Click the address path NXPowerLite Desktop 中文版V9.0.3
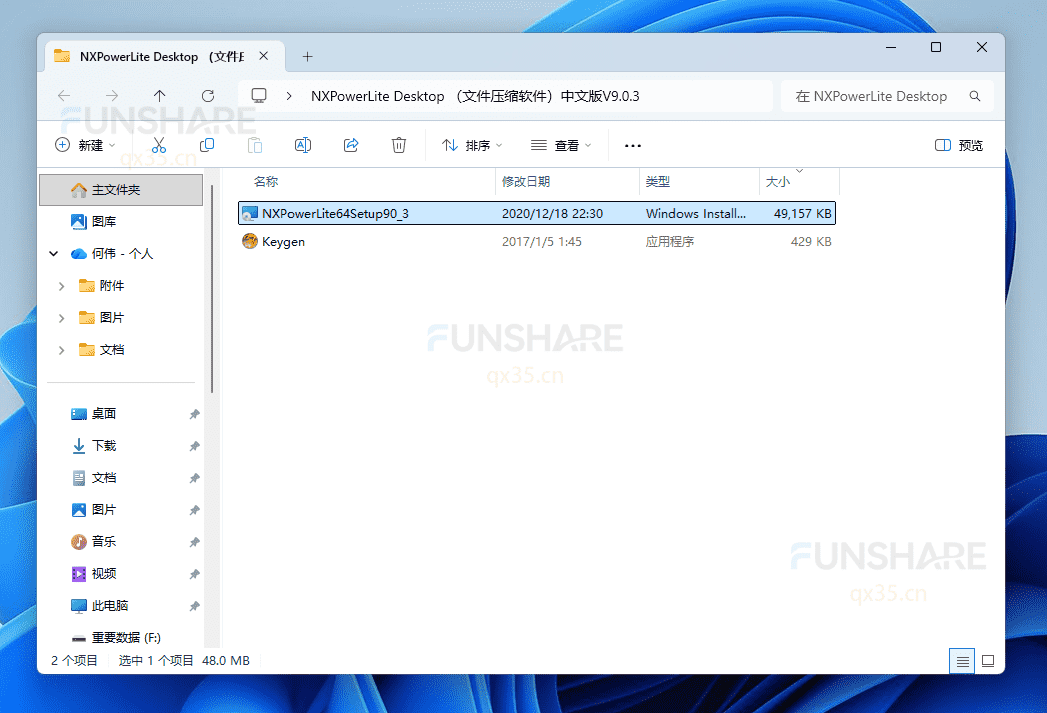1047x713 pixels. 475,96
